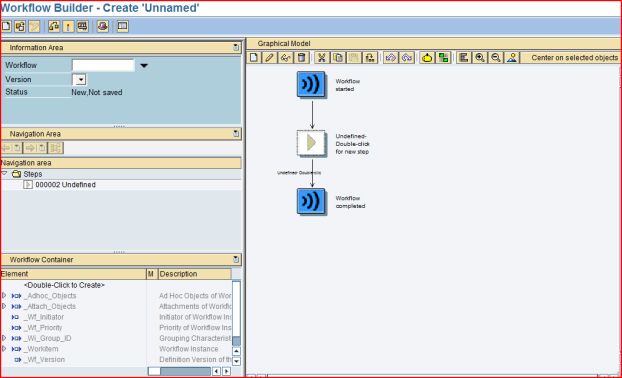The height and width of the screenshot is (378, 622).
Task: Select the Undefined step node in the diagram
Action: tap(311, 143)
